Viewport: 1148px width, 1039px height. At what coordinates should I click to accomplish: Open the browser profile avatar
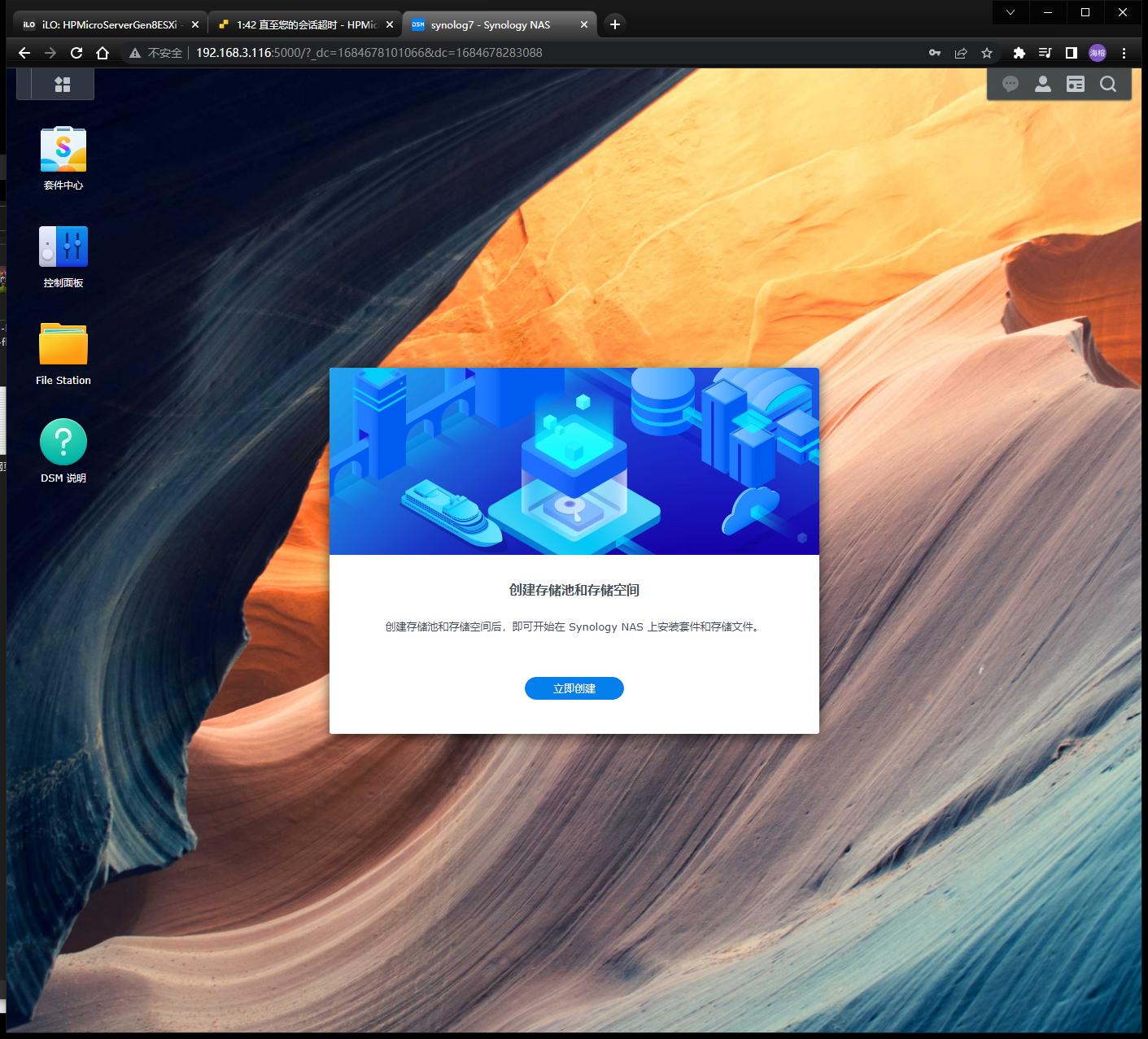tap(1098, 53)
